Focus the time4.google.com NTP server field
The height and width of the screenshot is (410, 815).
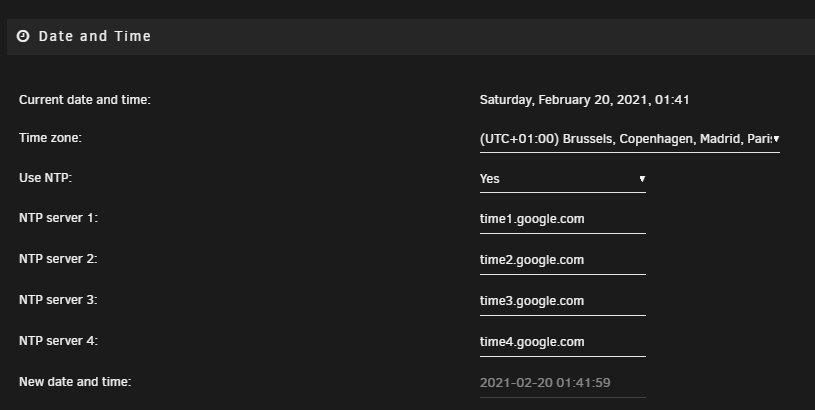pyautogui.click(x=562, y=342)
